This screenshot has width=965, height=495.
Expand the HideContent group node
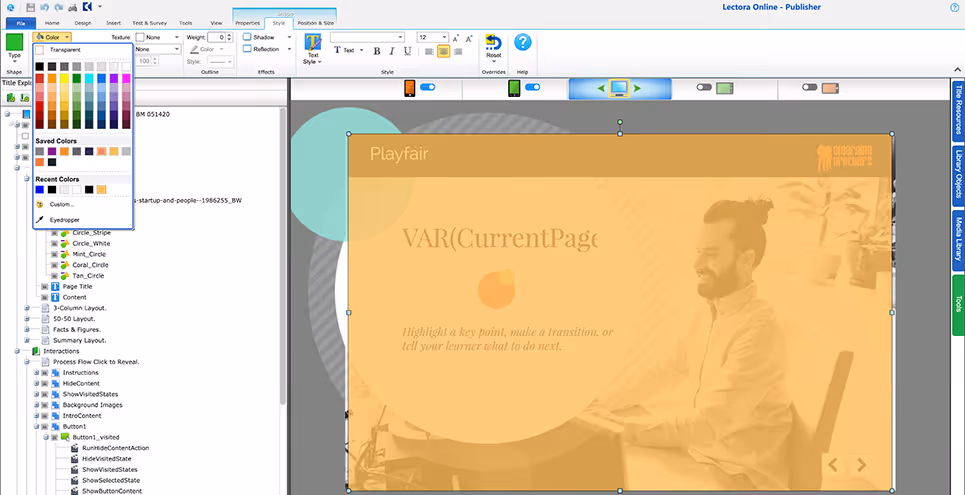36,384
